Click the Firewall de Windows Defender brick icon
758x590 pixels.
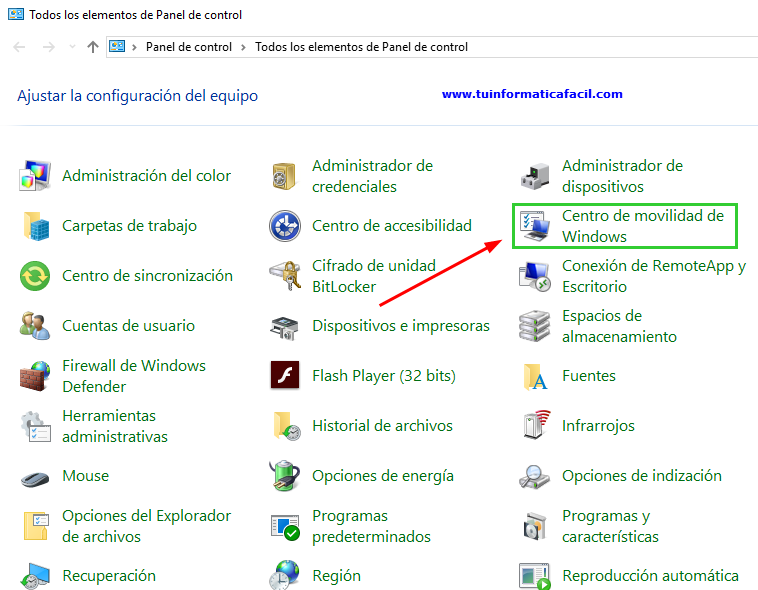(x=35, y=376)
